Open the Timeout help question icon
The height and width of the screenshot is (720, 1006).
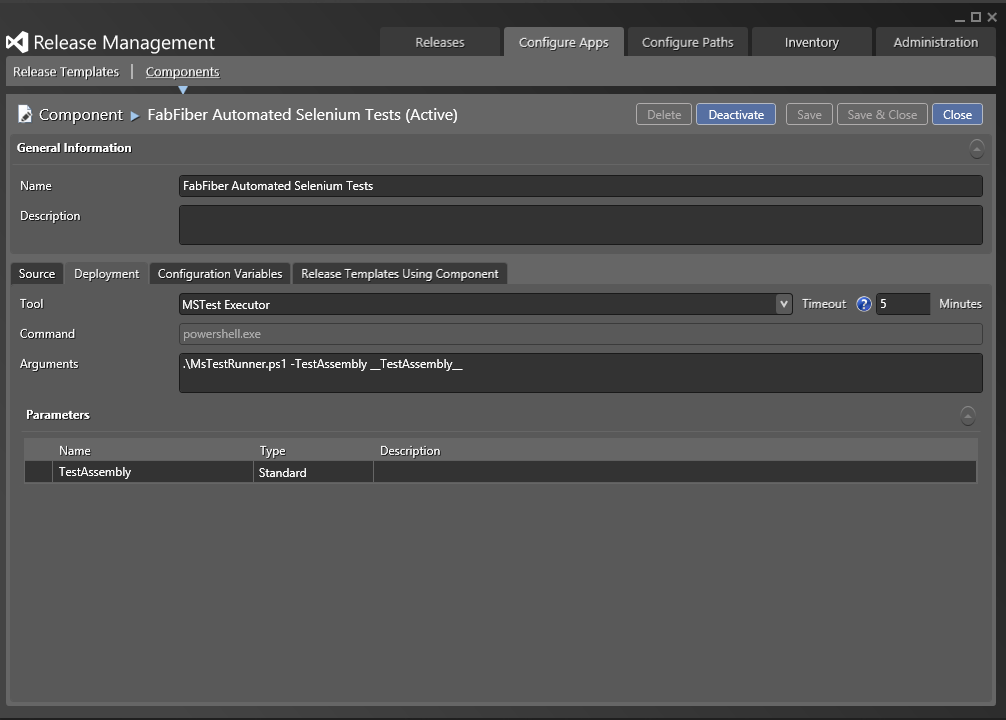[864, 304]
